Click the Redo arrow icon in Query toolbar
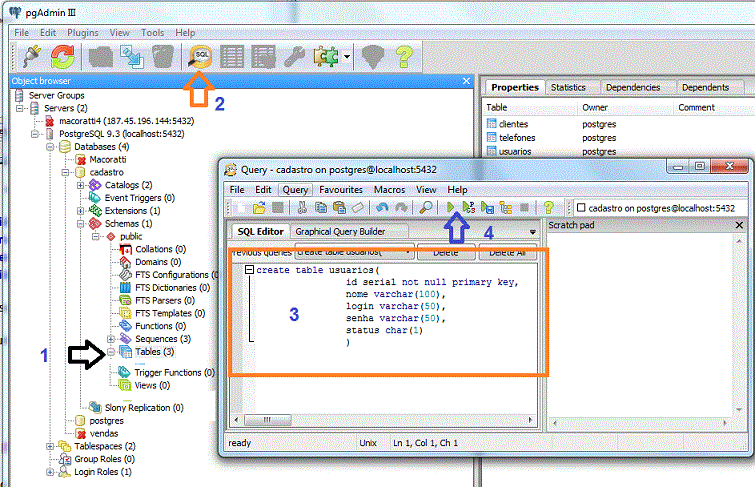The image size is (755, 487). coord(401,208)
